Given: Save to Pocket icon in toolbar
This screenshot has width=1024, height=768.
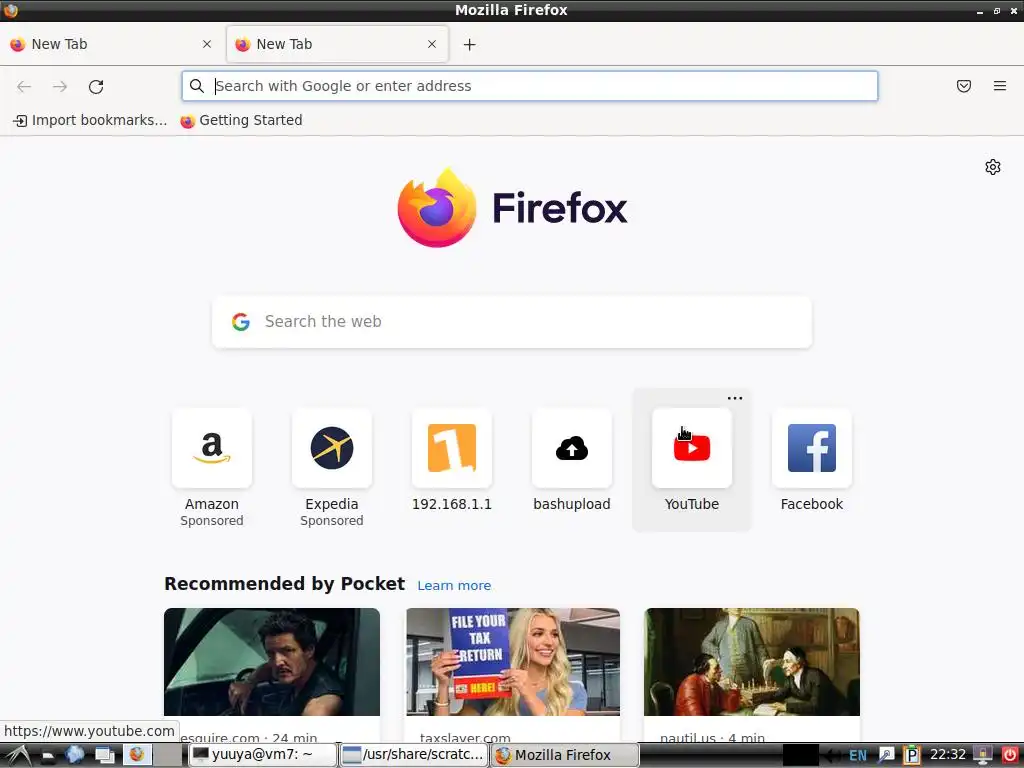Looking at the screenshot, I should click(964, 86).
